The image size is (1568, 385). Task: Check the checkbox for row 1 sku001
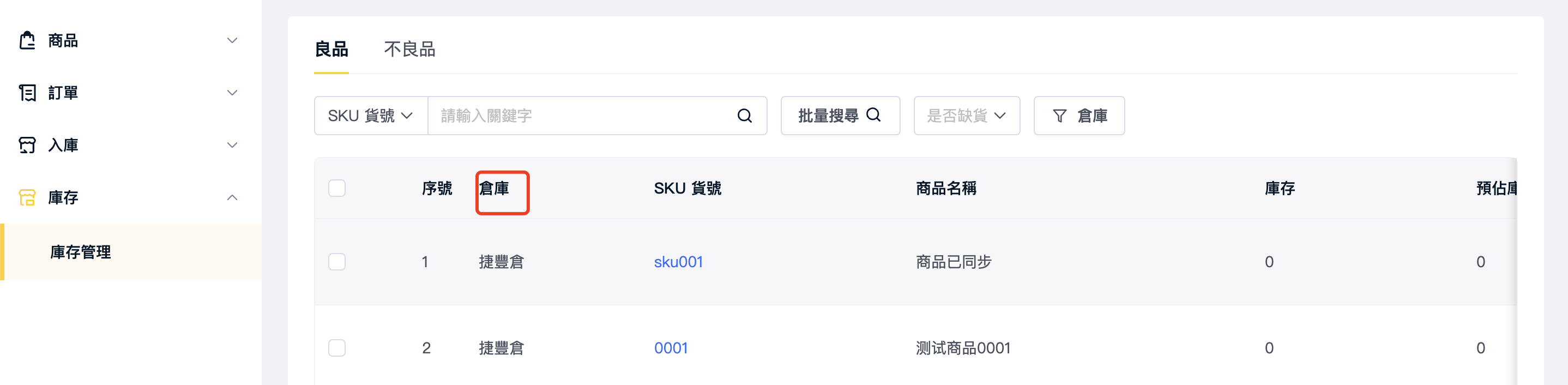pyautogui.click(x=336, y=262)
